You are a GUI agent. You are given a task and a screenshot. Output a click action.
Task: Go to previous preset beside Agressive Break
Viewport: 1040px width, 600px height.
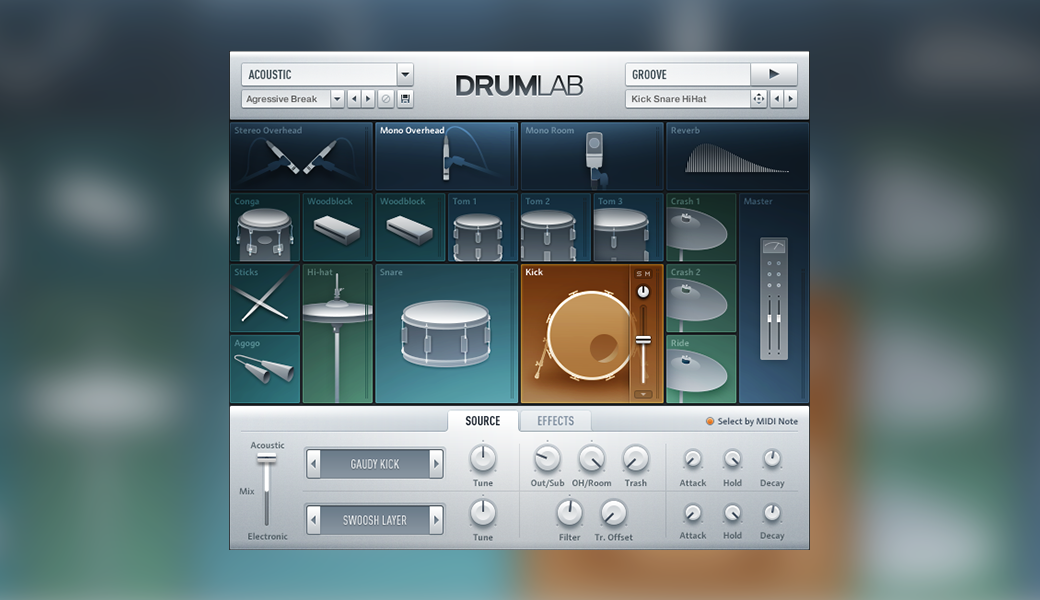pos(354,99)
